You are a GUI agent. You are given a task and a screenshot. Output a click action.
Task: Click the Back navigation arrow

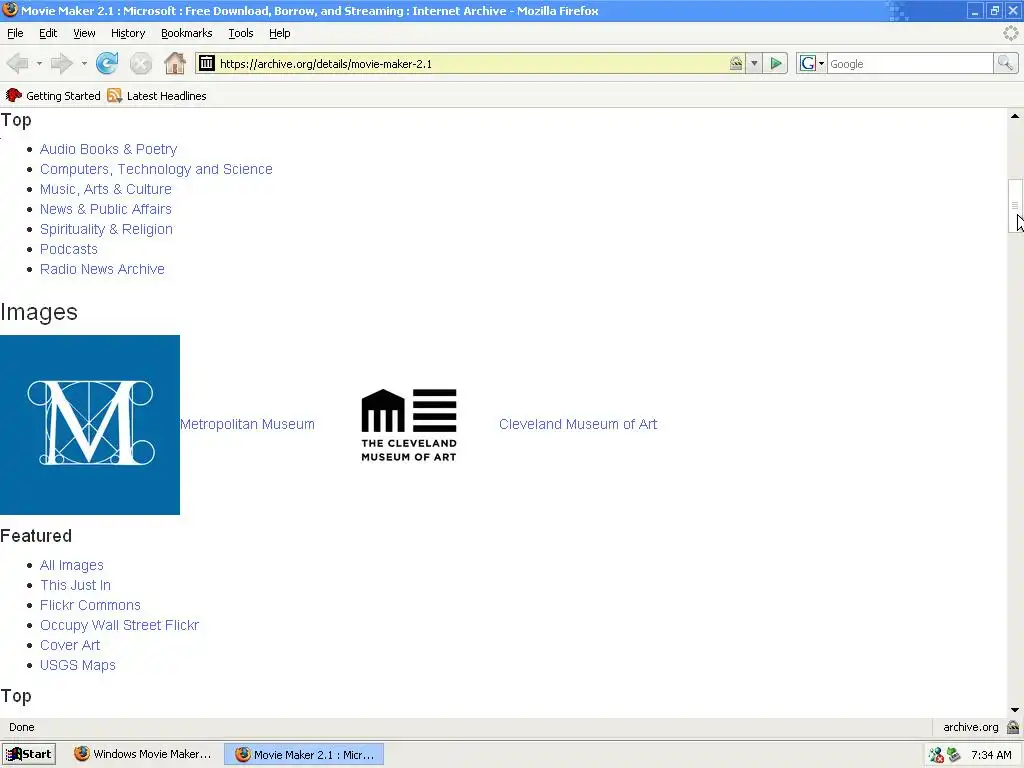click(18, 63)
